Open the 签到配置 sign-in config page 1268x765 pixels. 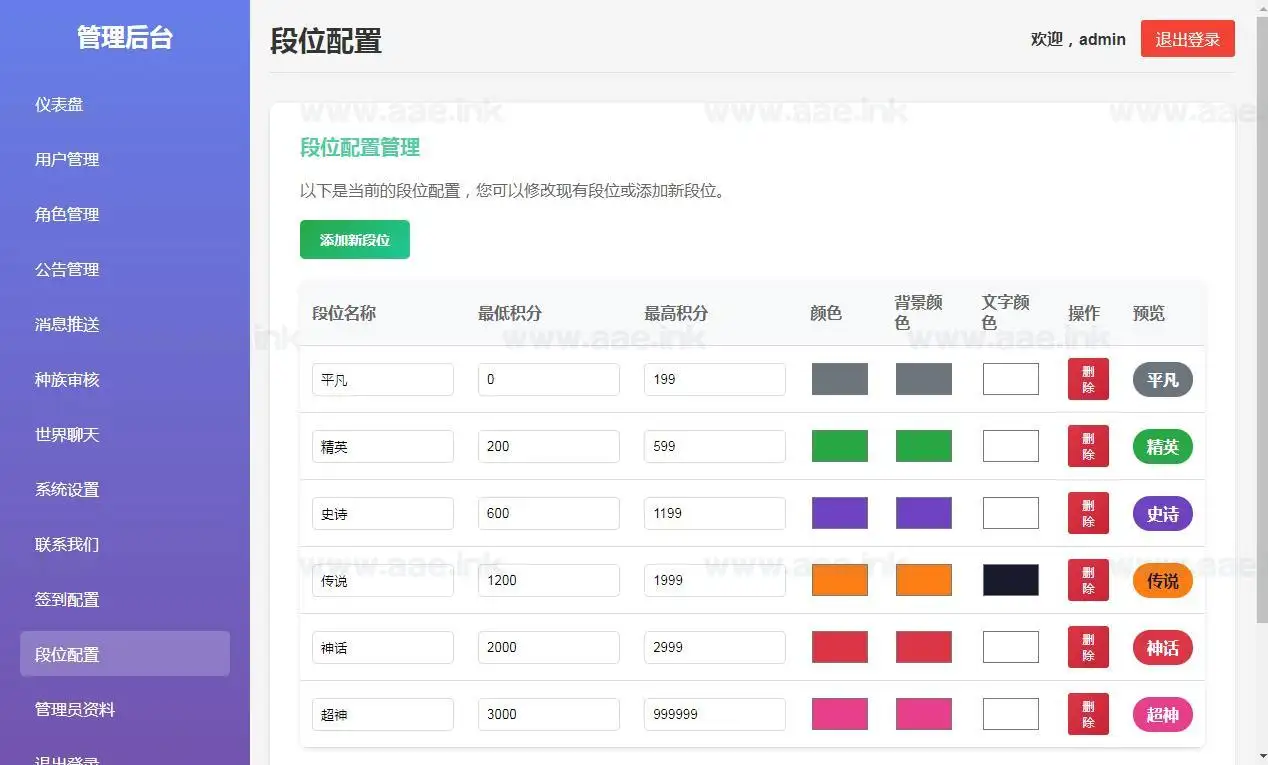[x=67, y=599]
